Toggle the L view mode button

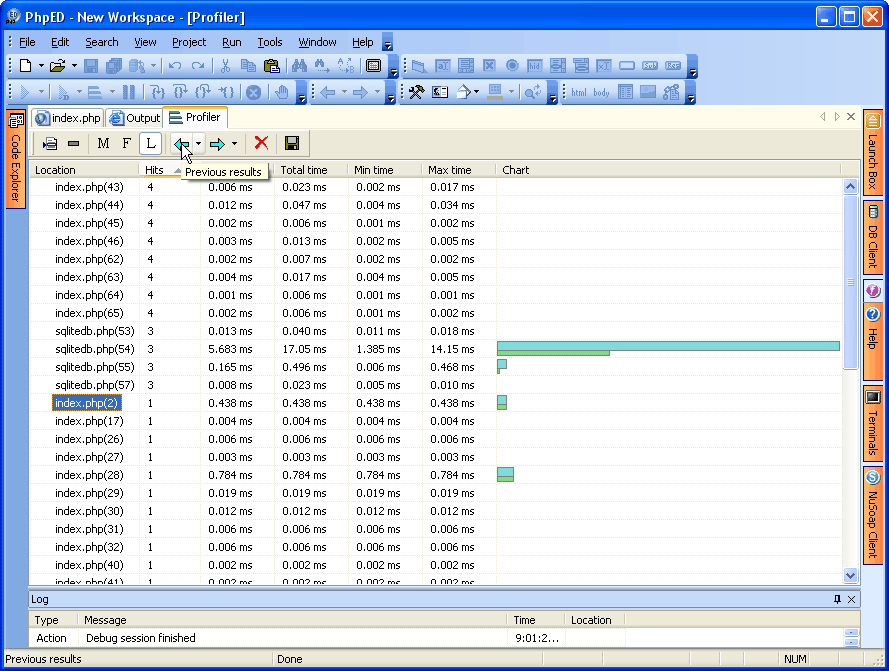pos(150,144)
